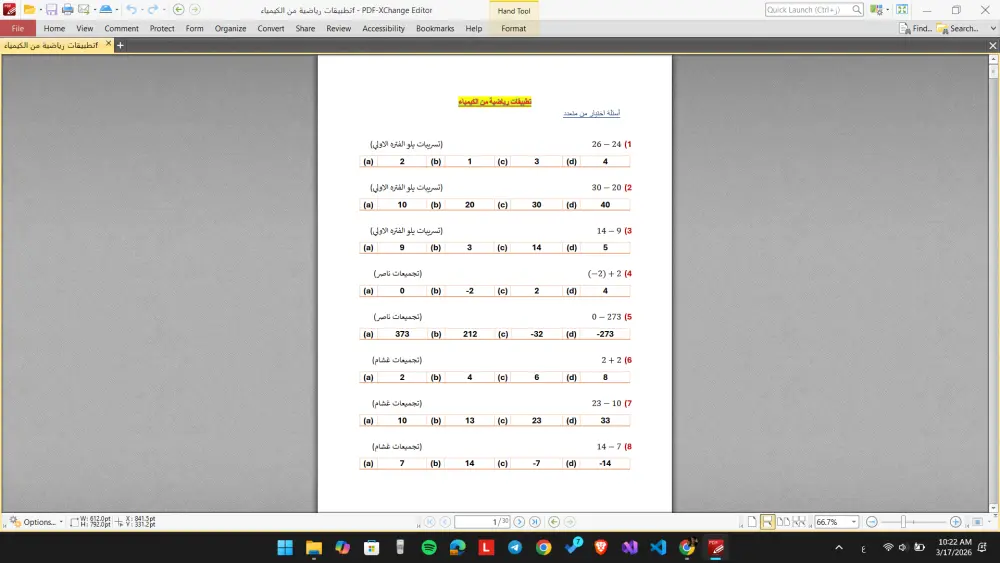Switch to the Protect ribbon tab
1000x563 pixels.
162,29
